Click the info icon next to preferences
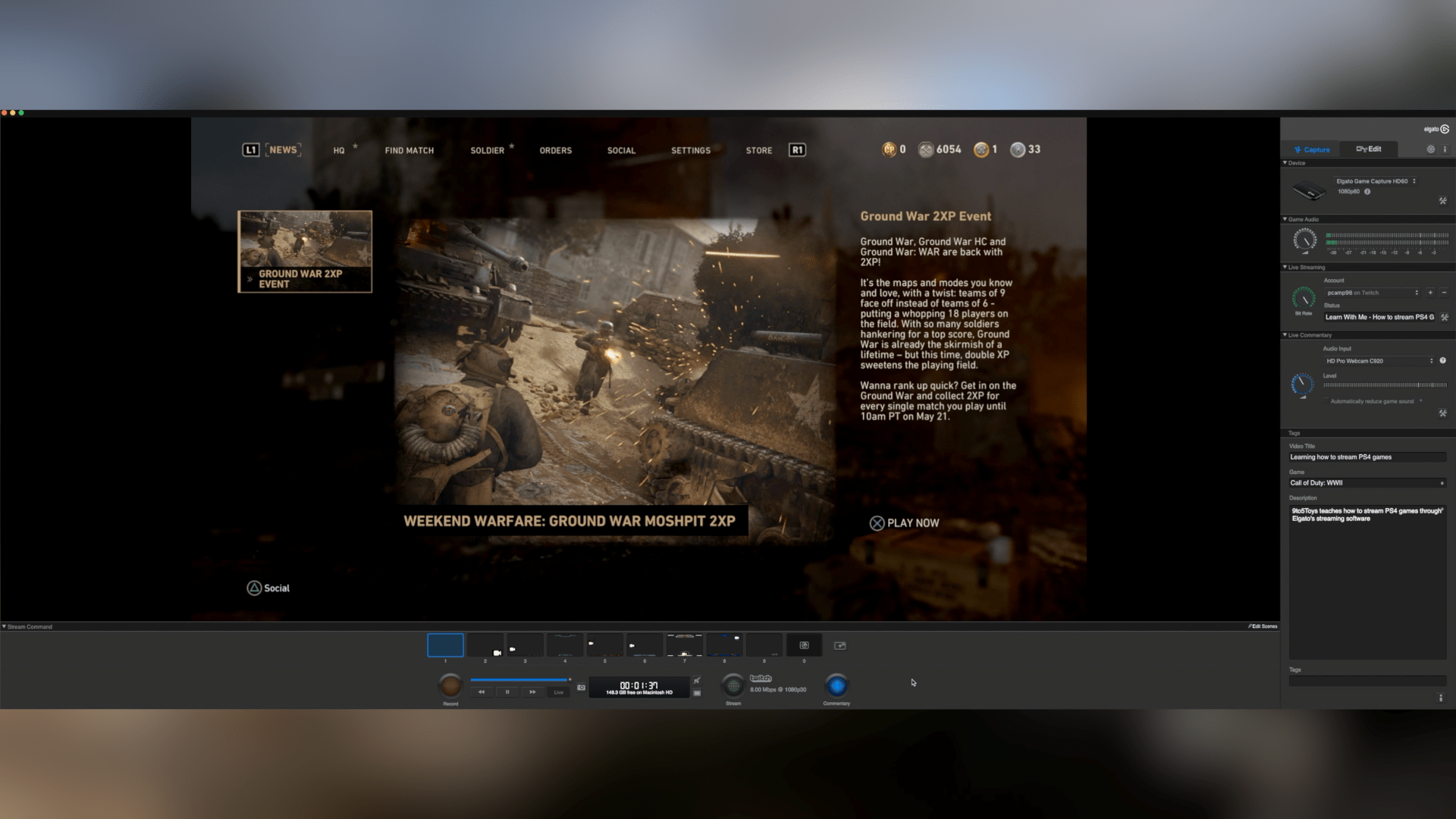 1445,149
